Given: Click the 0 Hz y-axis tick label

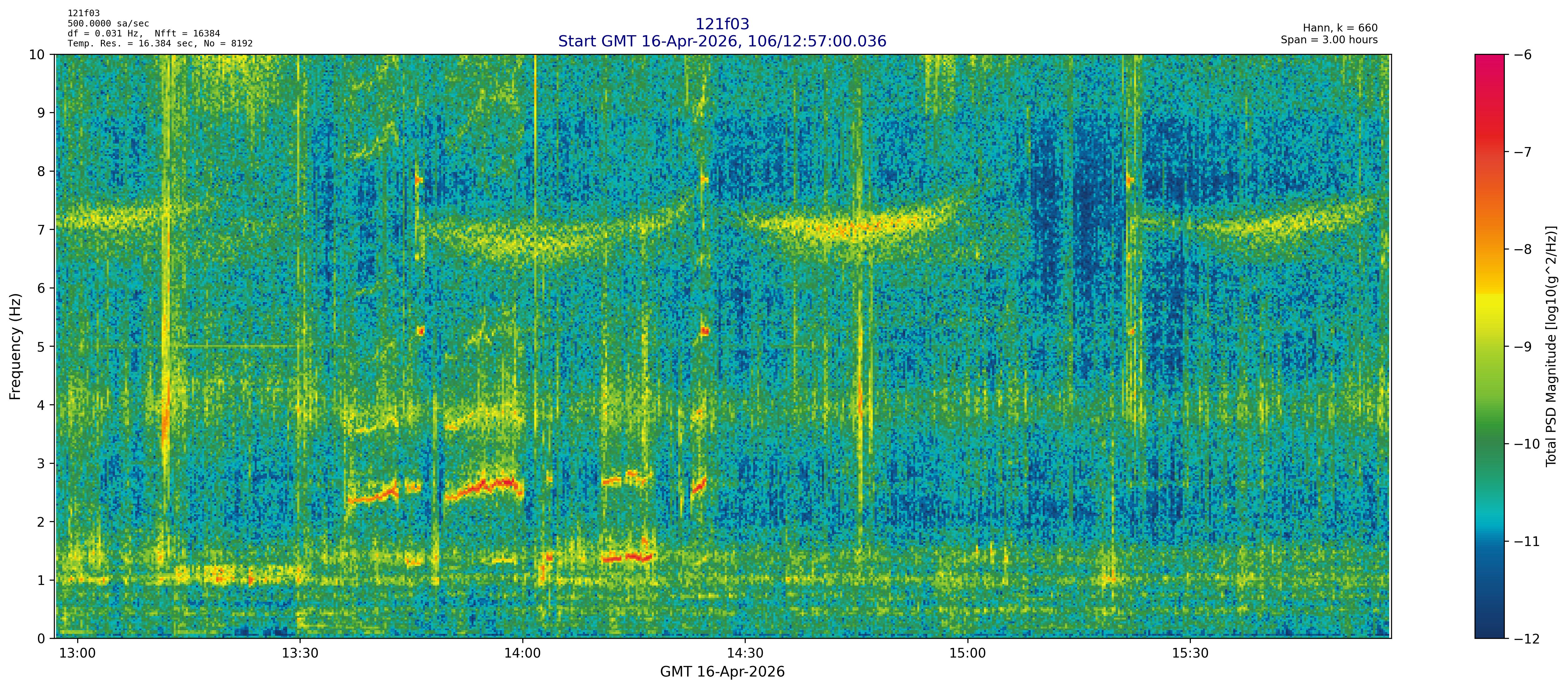Looking at the screenshot, I should 41,639.
